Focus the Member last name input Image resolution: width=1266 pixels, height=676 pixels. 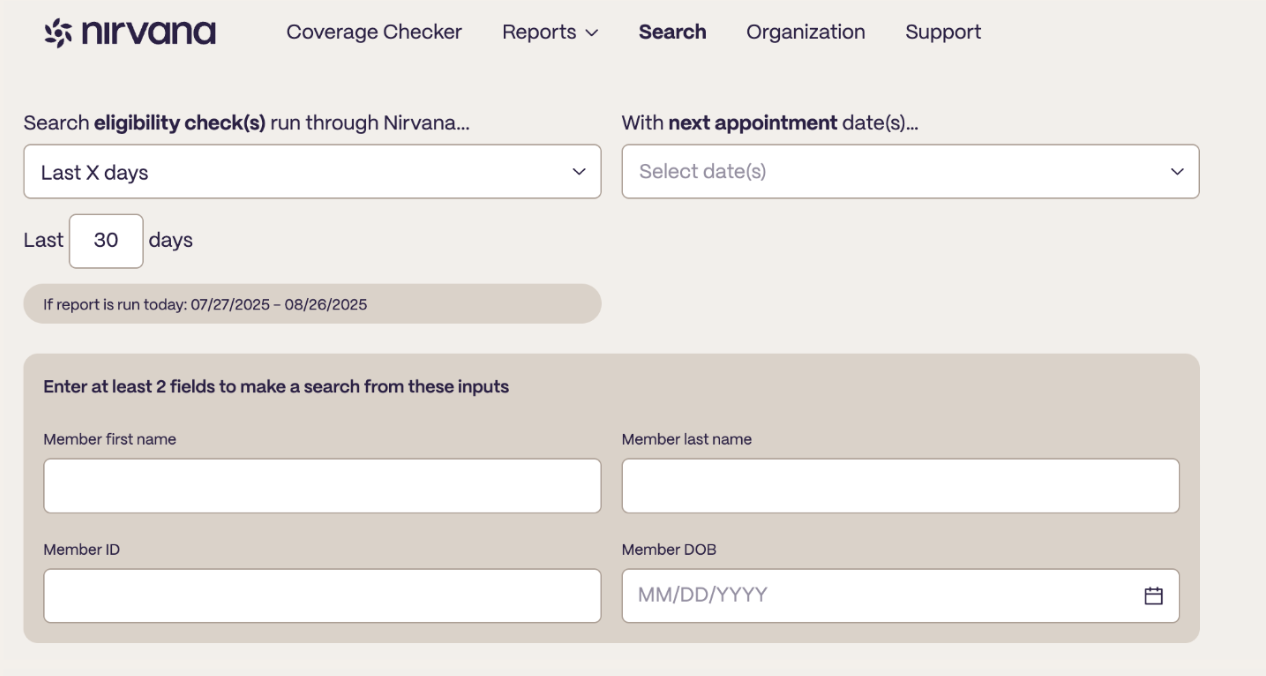900,486
